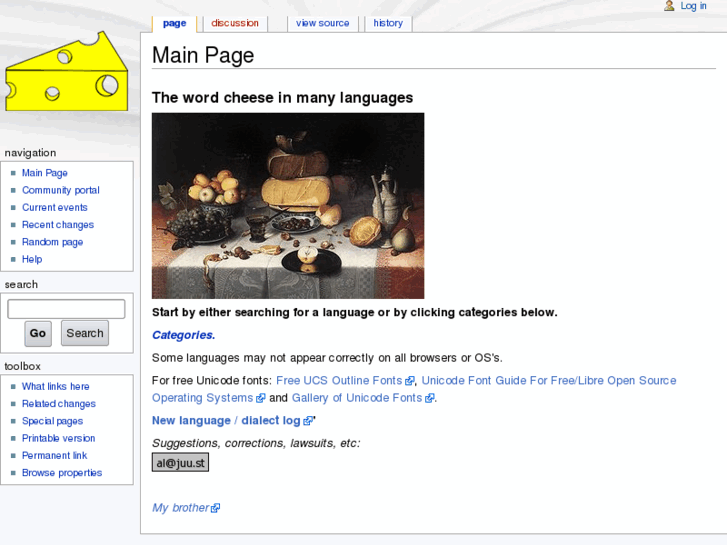727x545 pixels.
Task: Open the Log in link
Action: (693, 6)
